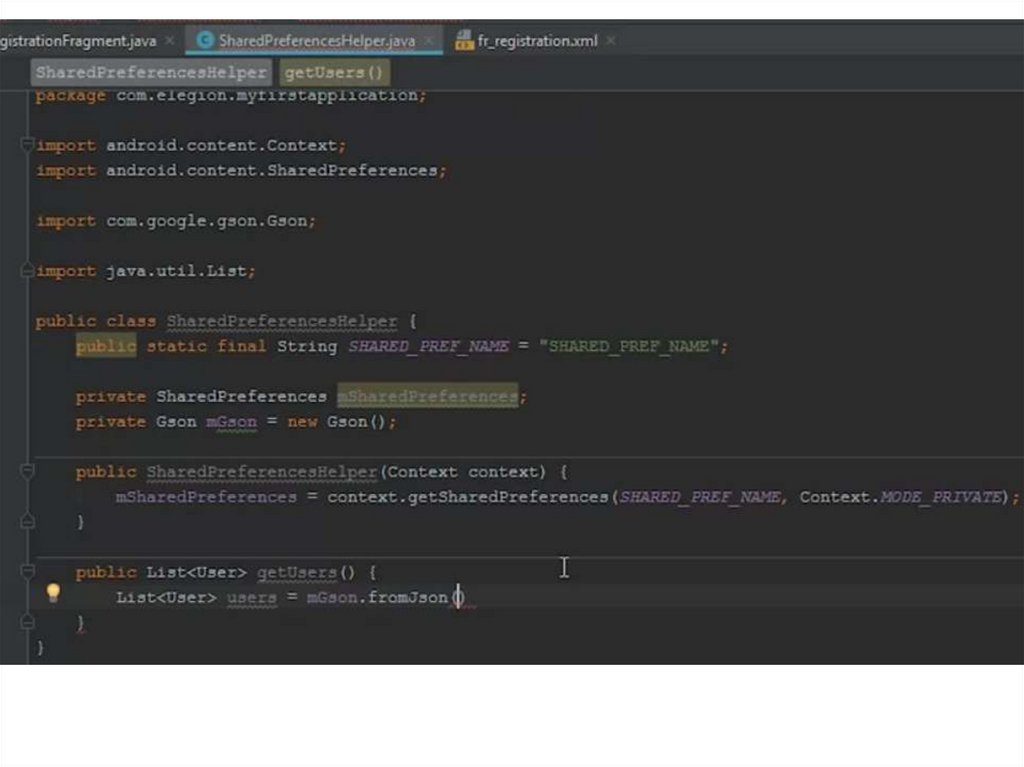Close the RegistrationFragment.java tab
The image size is (1024, 767).
click(169, 40)
